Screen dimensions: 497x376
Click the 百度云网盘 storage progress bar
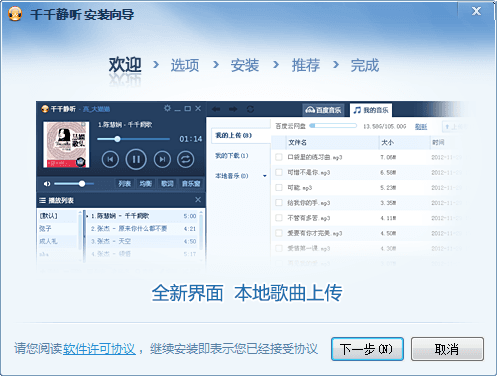333,126
